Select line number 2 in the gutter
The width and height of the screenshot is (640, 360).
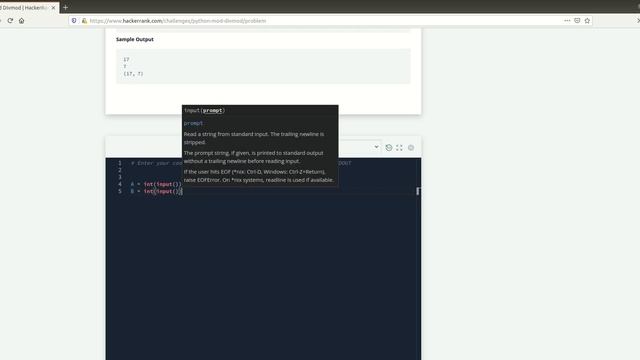[x=120, y=170]
